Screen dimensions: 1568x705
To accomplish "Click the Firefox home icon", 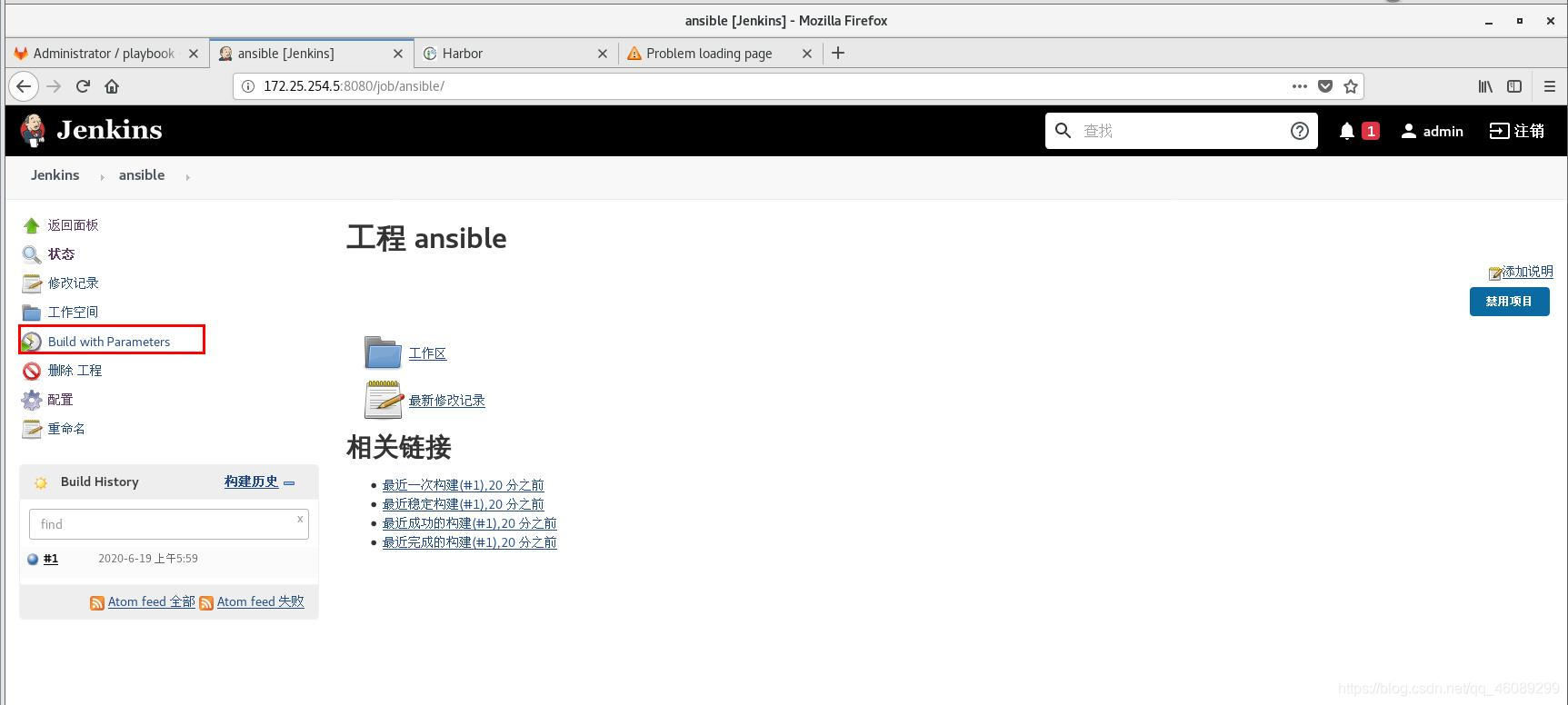I will 112,86.
